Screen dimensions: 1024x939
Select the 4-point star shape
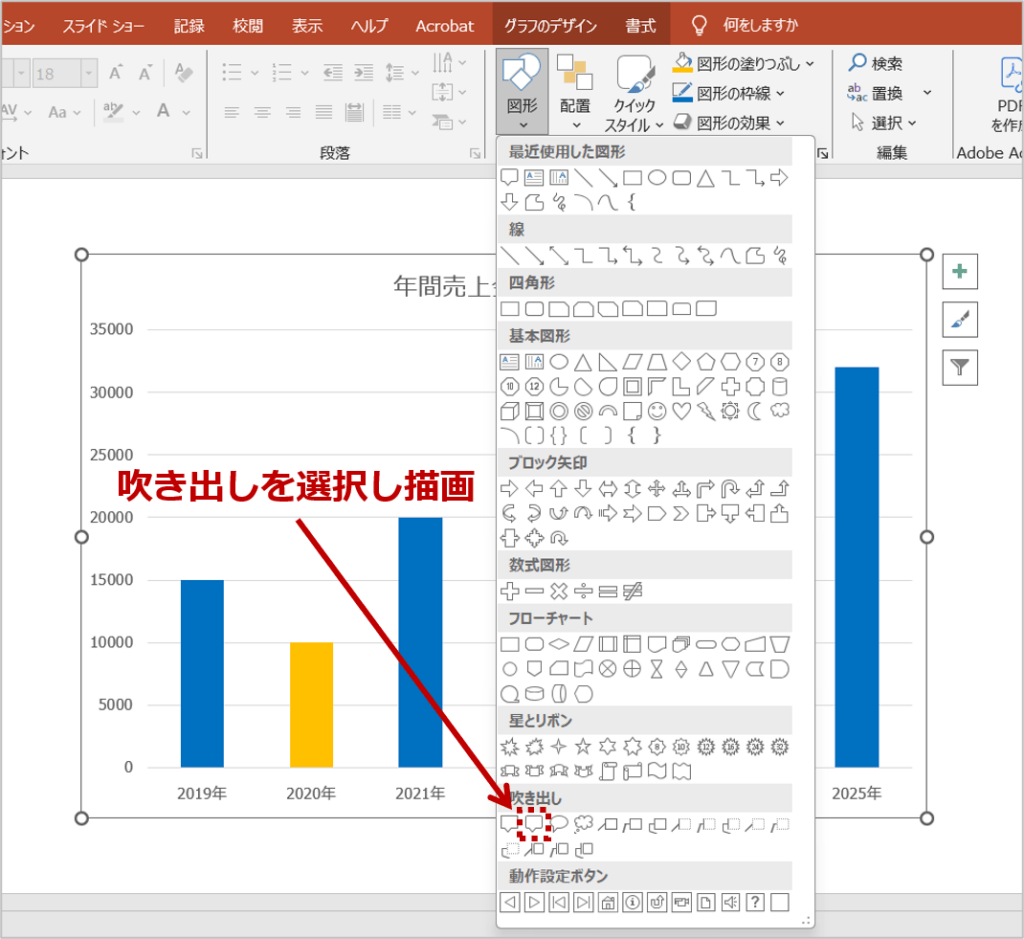(x=558, y=746)
